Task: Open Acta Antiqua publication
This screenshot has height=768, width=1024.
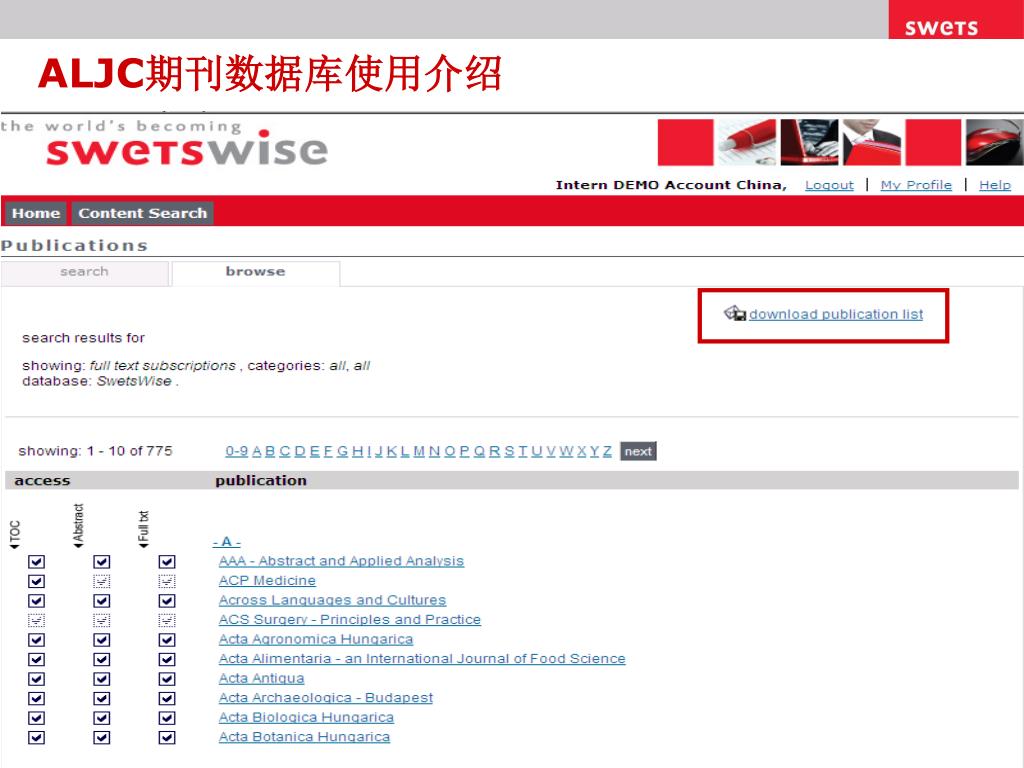Action: click(x=261, y=679)
